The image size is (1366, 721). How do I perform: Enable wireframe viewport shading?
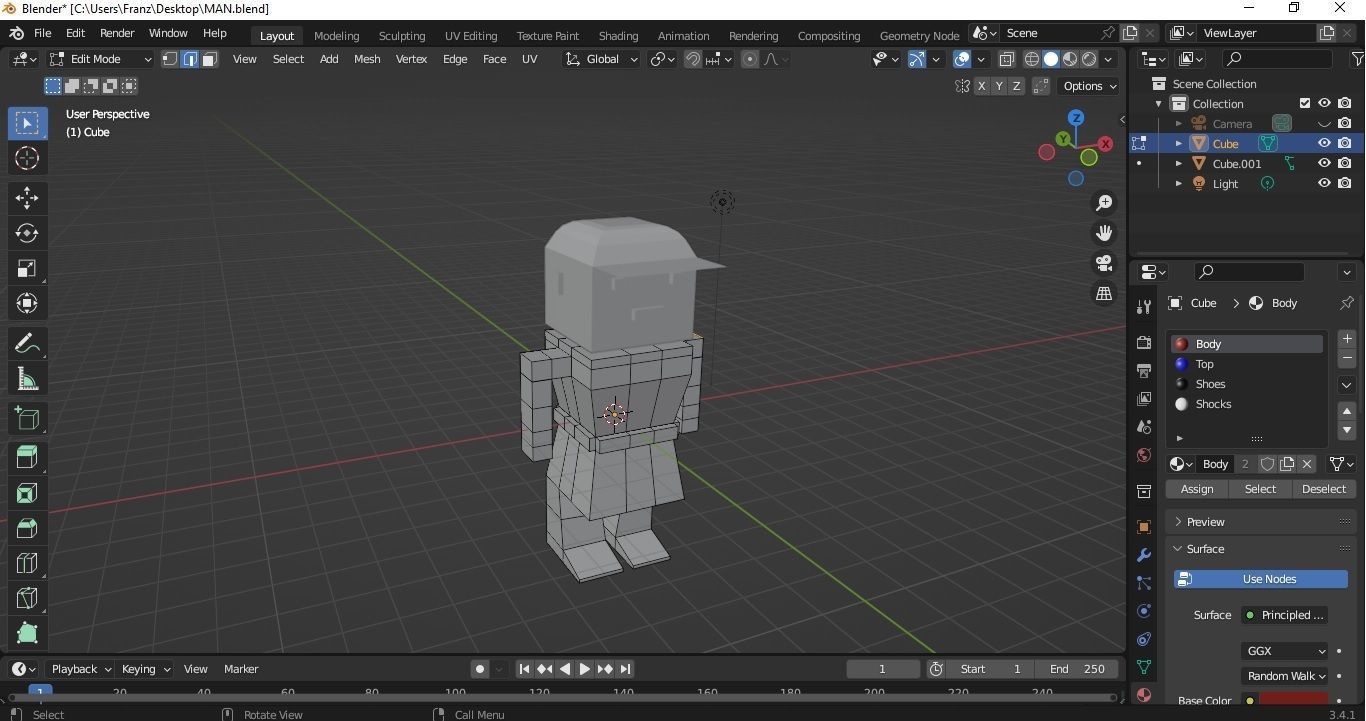[1032, 59]
